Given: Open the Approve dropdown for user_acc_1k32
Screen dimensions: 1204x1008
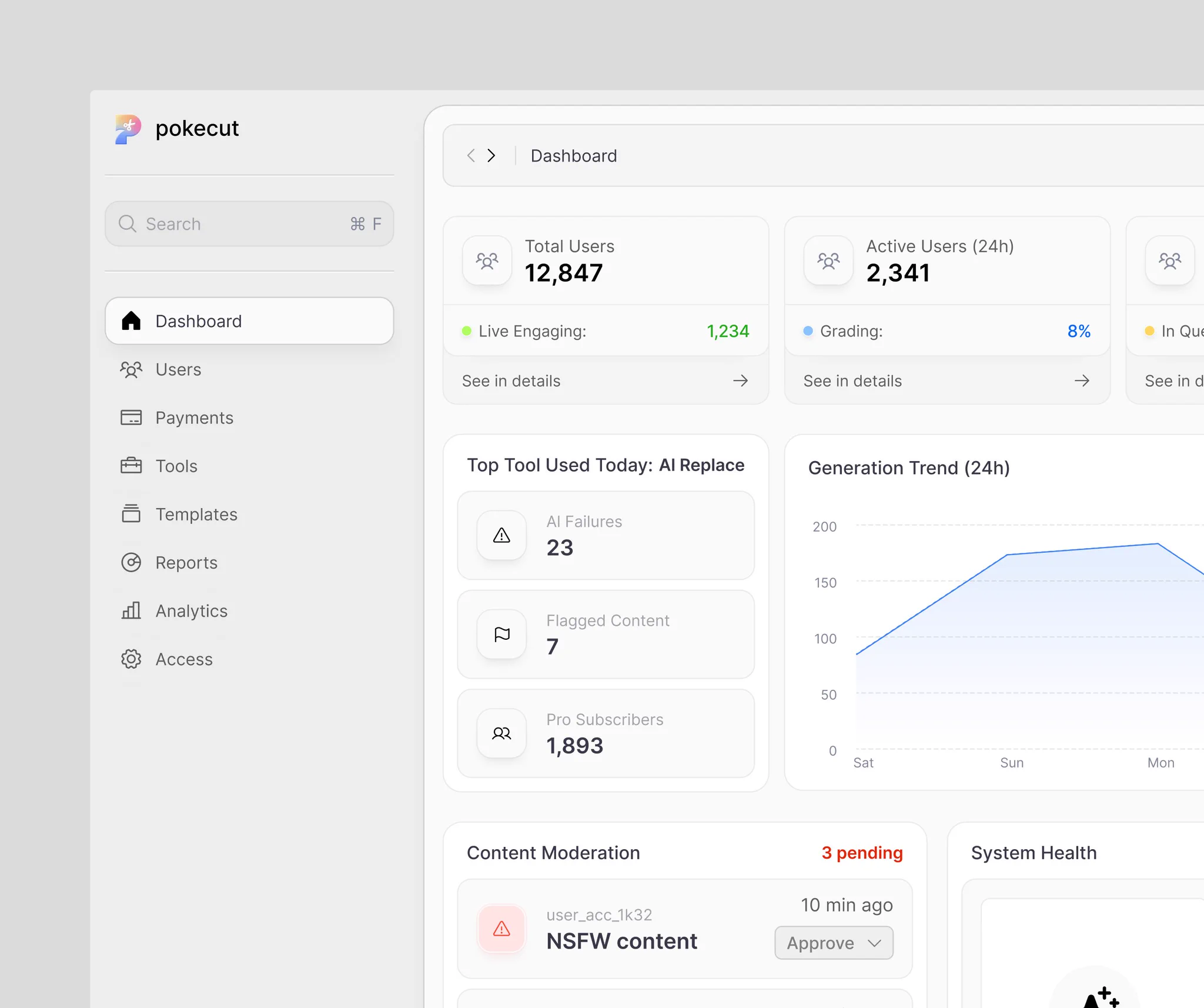Looking at the screenshot, I should click(x=834, y=943).
